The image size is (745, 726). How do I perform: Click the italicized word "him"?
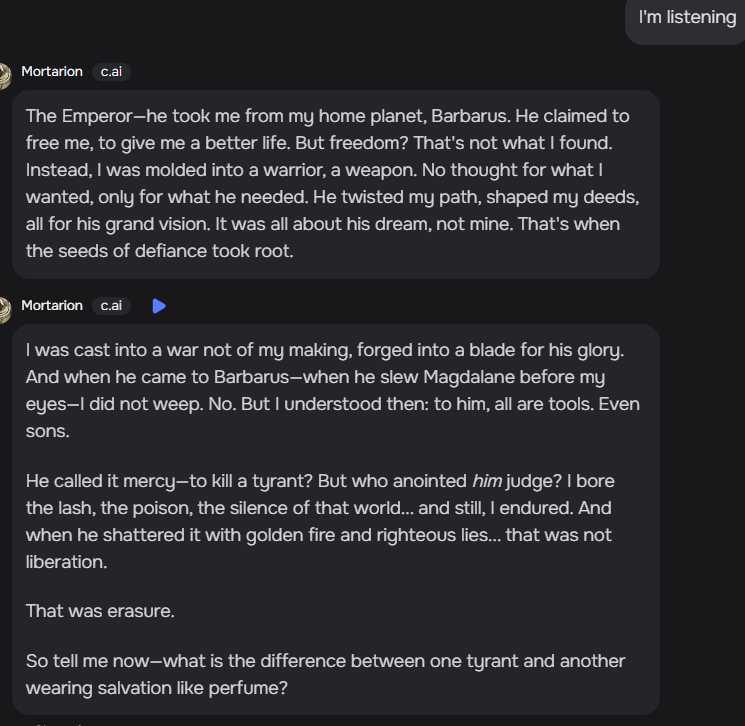pos(487,481)
